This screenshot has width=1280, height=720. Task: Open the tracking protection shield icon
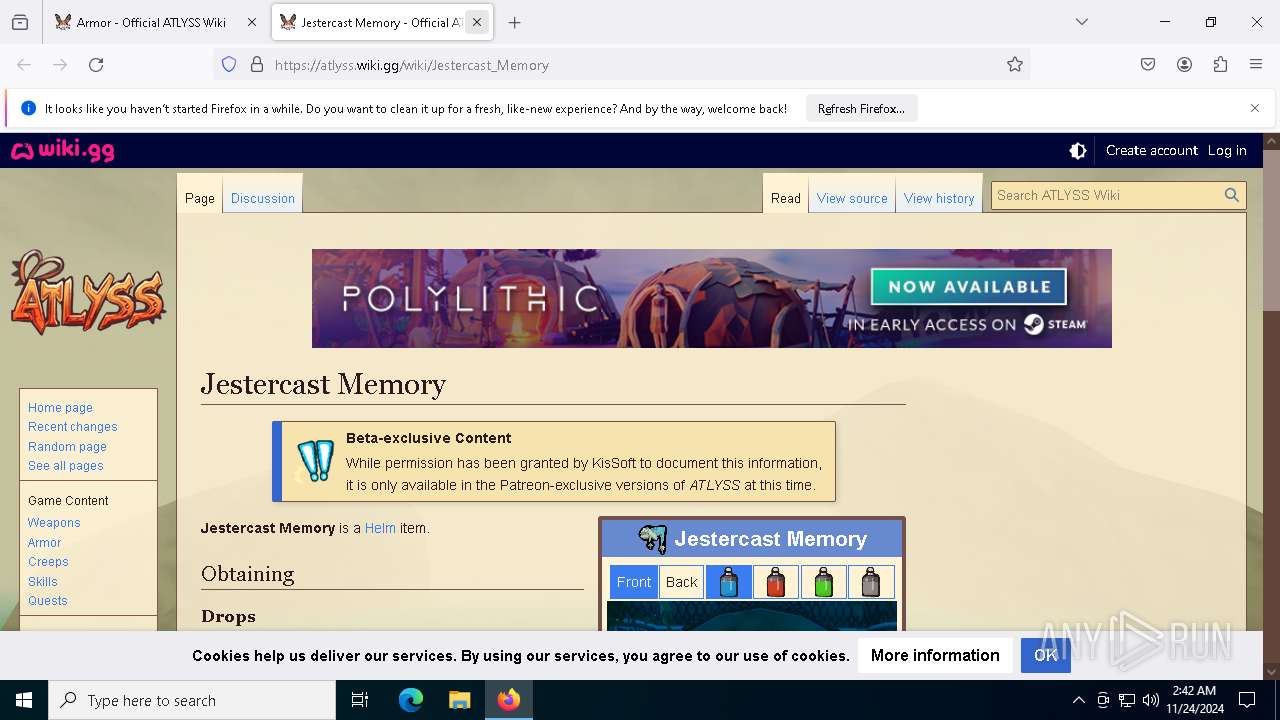[x=229, y=65]
